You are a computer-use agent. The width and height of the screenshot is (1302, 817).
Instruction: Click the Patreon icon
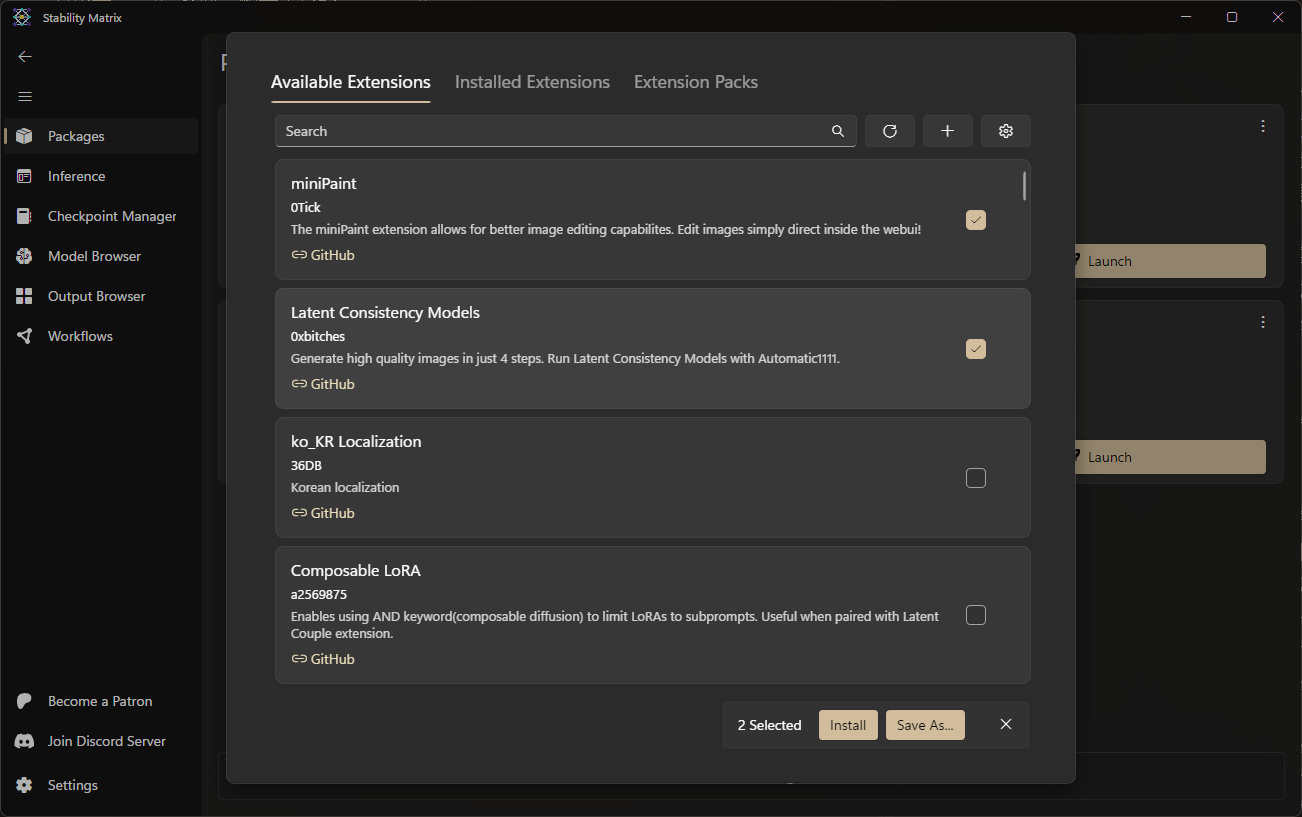[x=25, y=701]
